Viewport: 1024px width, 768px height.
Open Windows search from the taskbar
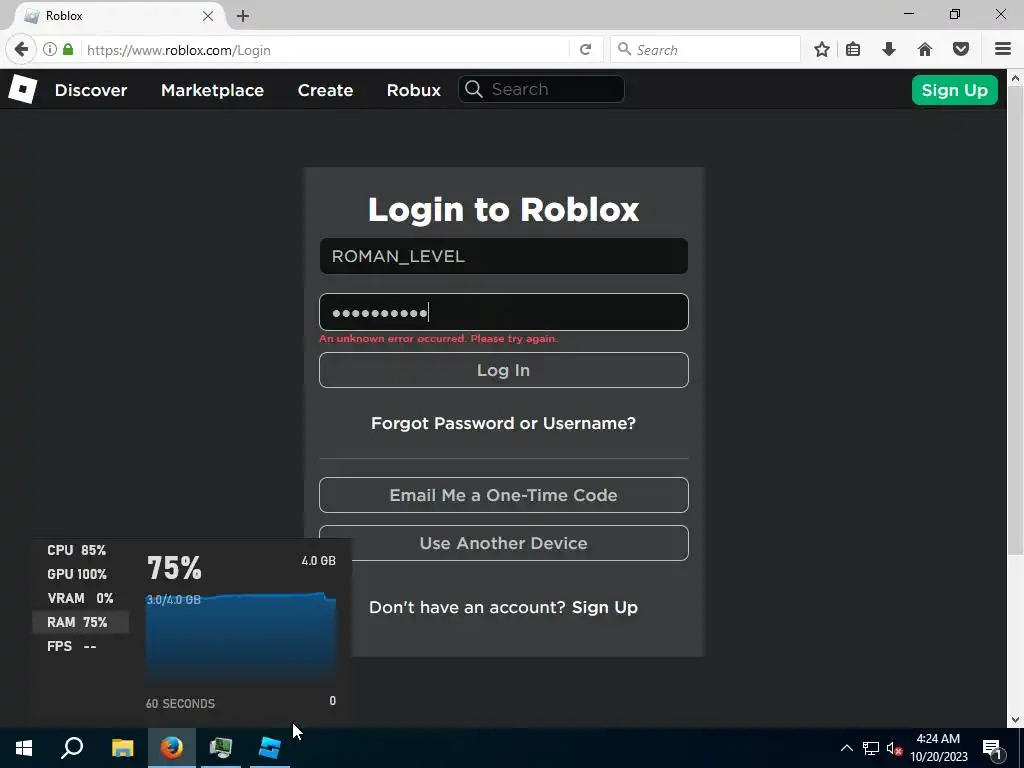pos(72,748)
